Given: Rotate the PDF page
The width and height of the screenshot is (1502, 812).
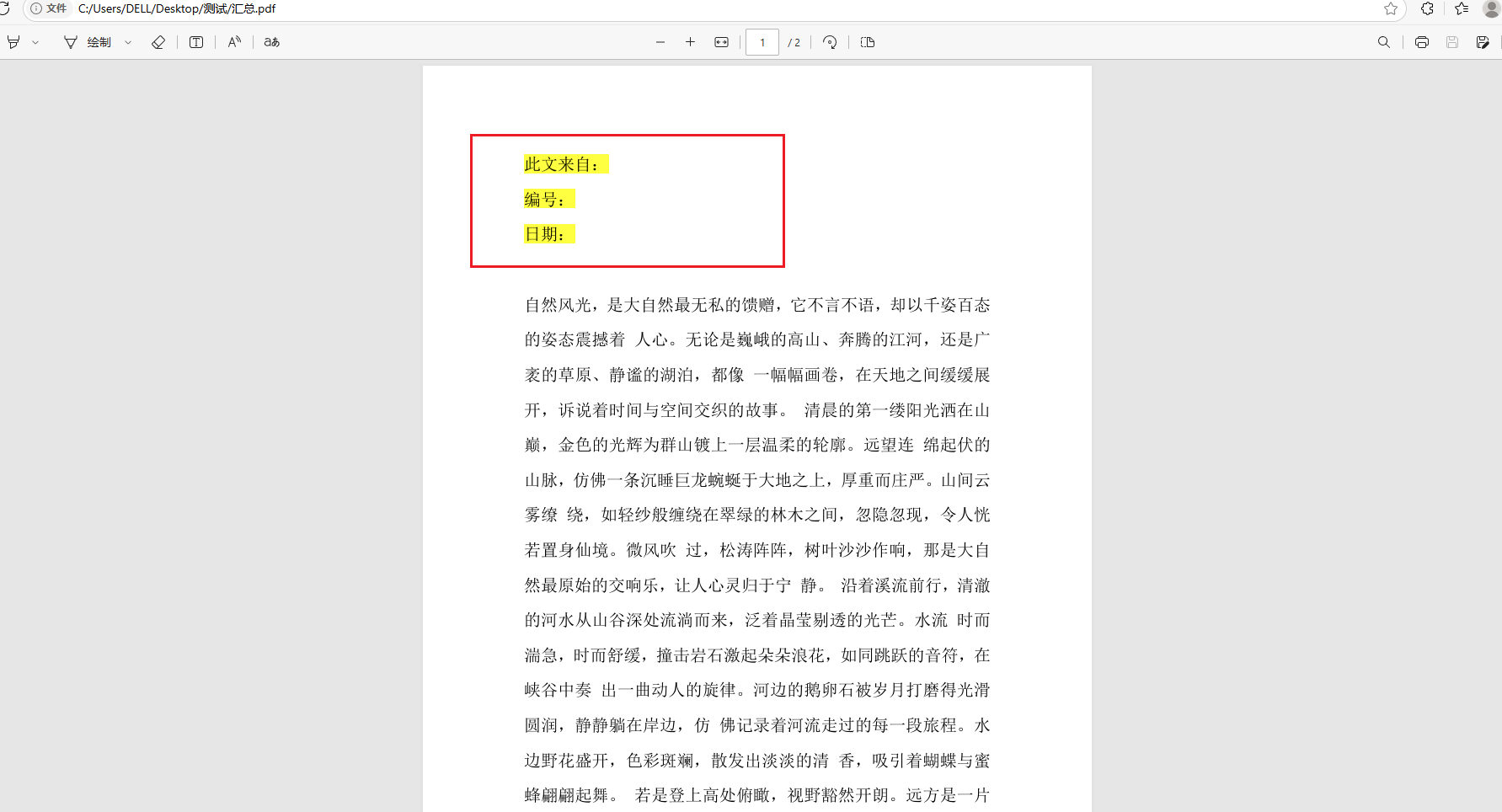Looking at the screenshot, I should coord(830,41).
